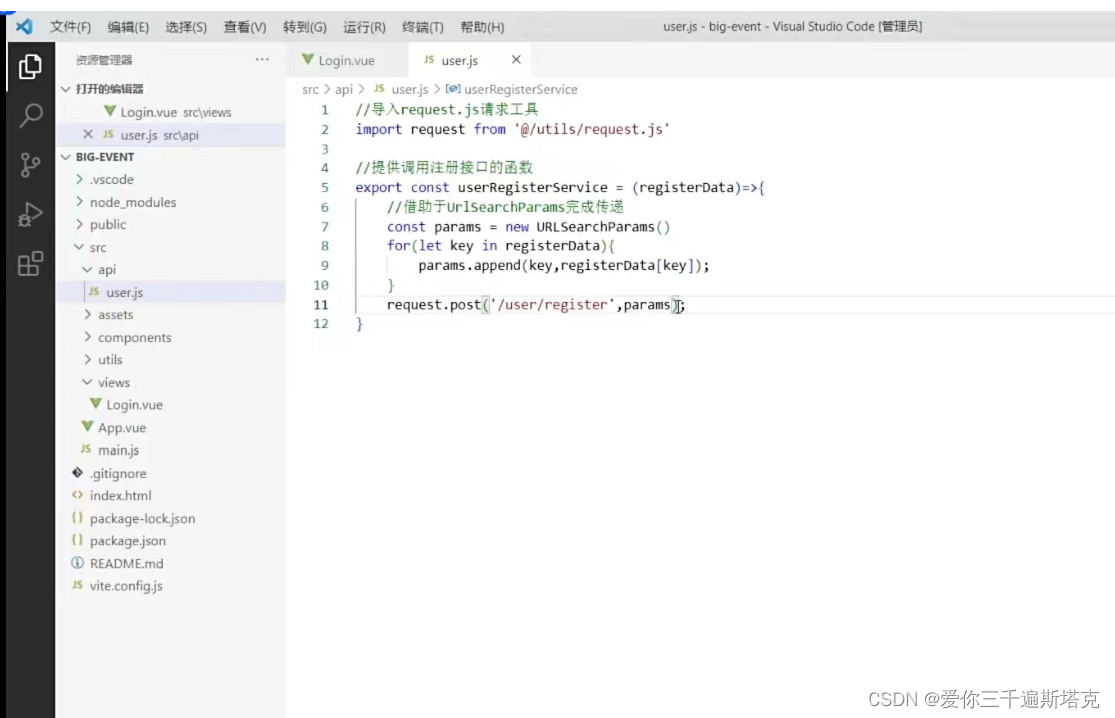Switch to the Login.vue tab

(345, 60)
